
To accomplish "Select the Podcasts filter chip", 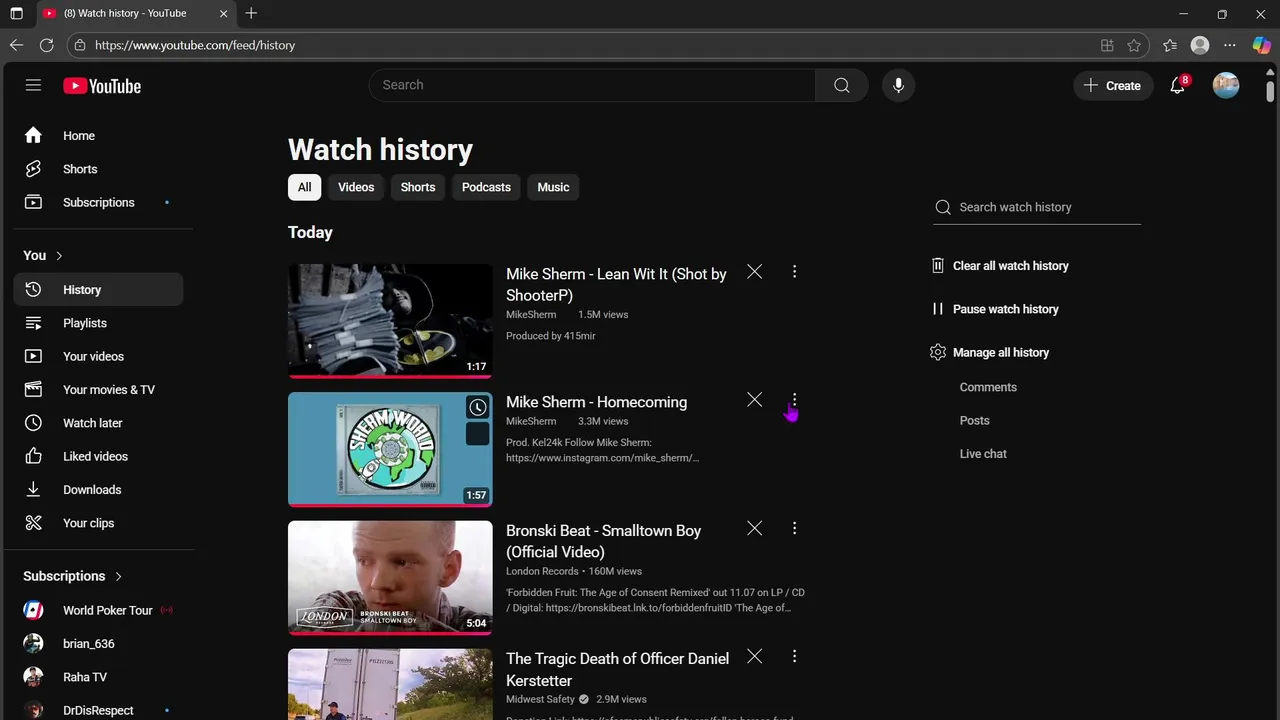I will click(x=486, y=187).
